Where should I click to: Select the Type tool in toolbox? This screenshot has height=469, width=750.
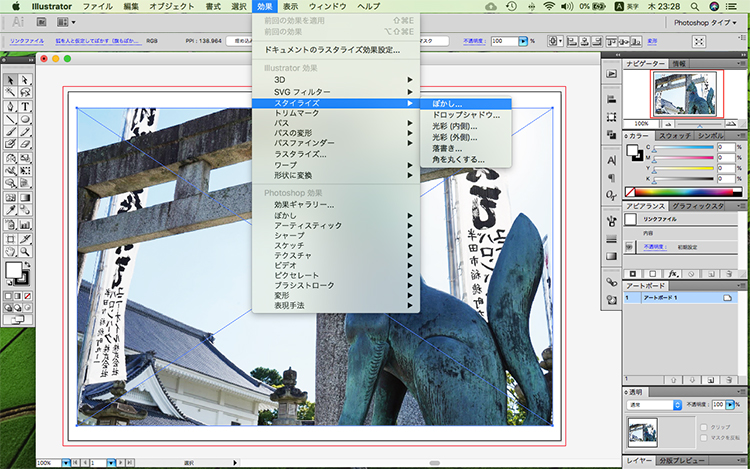[25, 106]
